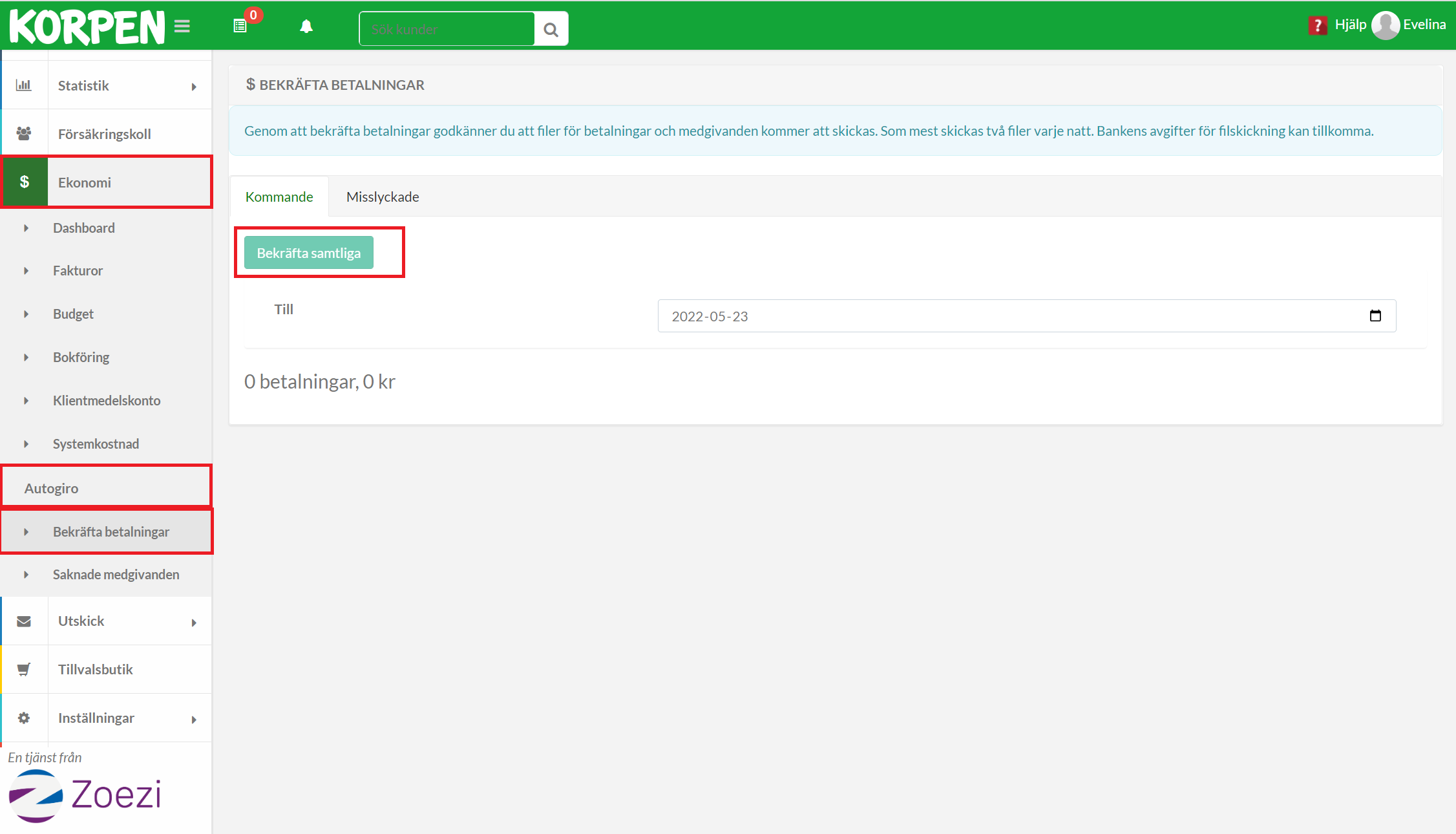Open Saknade medgivanden in sidebar

[x=116, y=574]
